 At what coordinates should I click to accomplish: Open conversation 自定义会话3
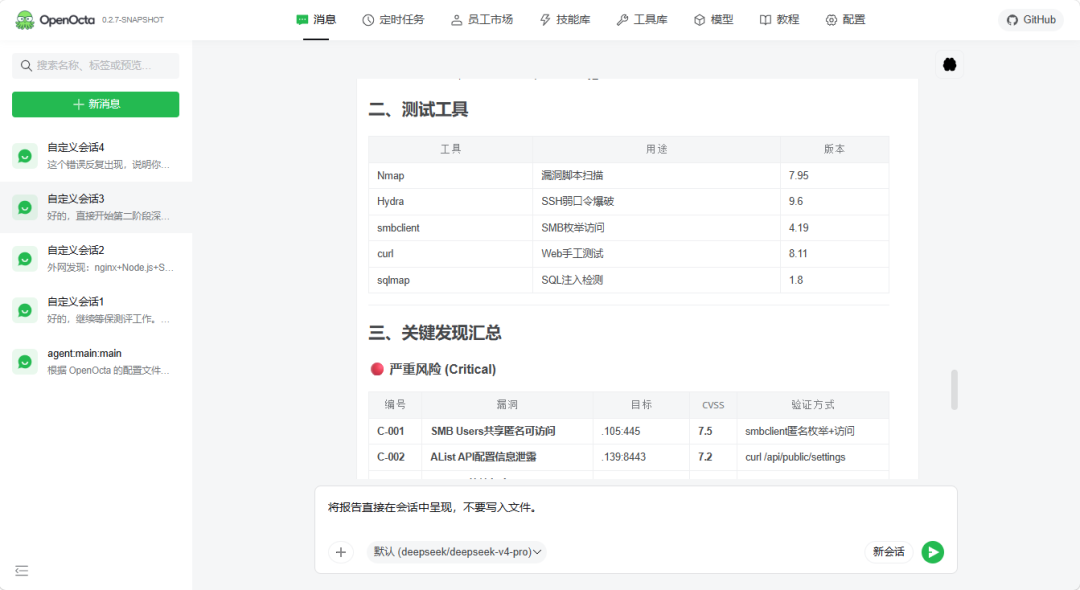96,207
